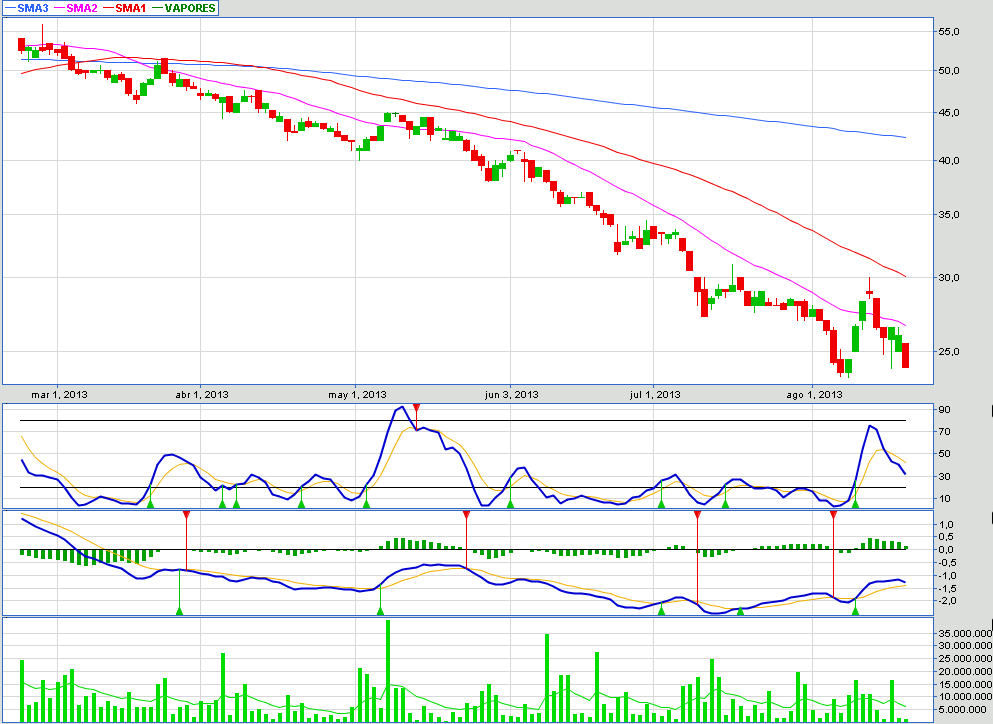This screenshot has height=724, width=993.
Task: Click the 'jun 3, 2013' date label
Action: 512,395
